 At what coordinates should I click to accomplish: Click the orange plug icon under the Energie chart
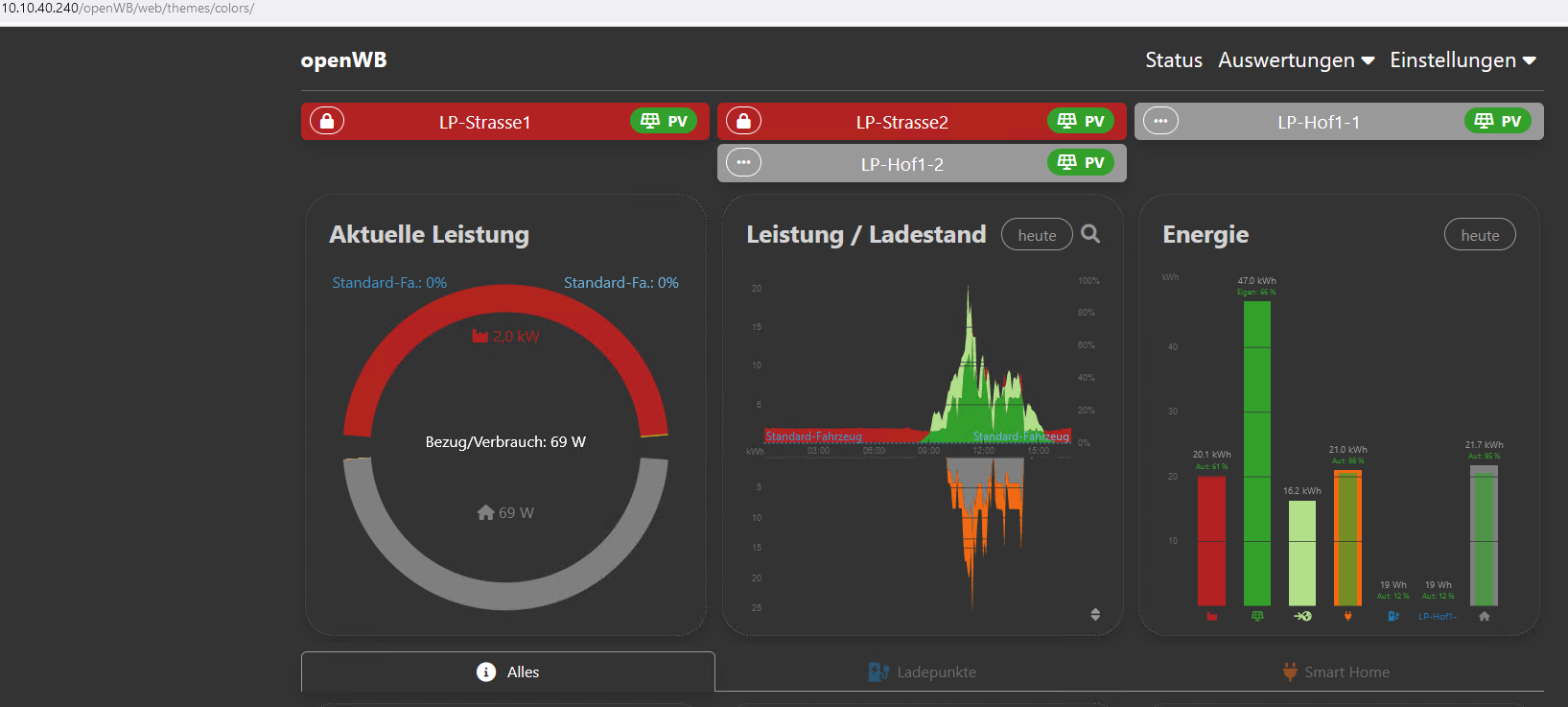point(1348,616)
